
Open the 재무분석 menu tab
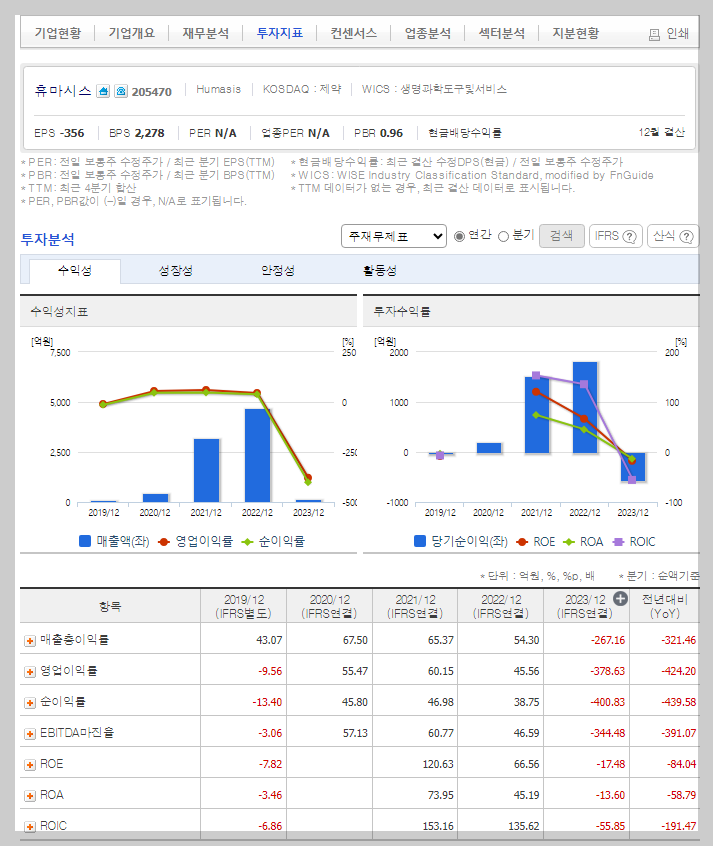point(206,33)
